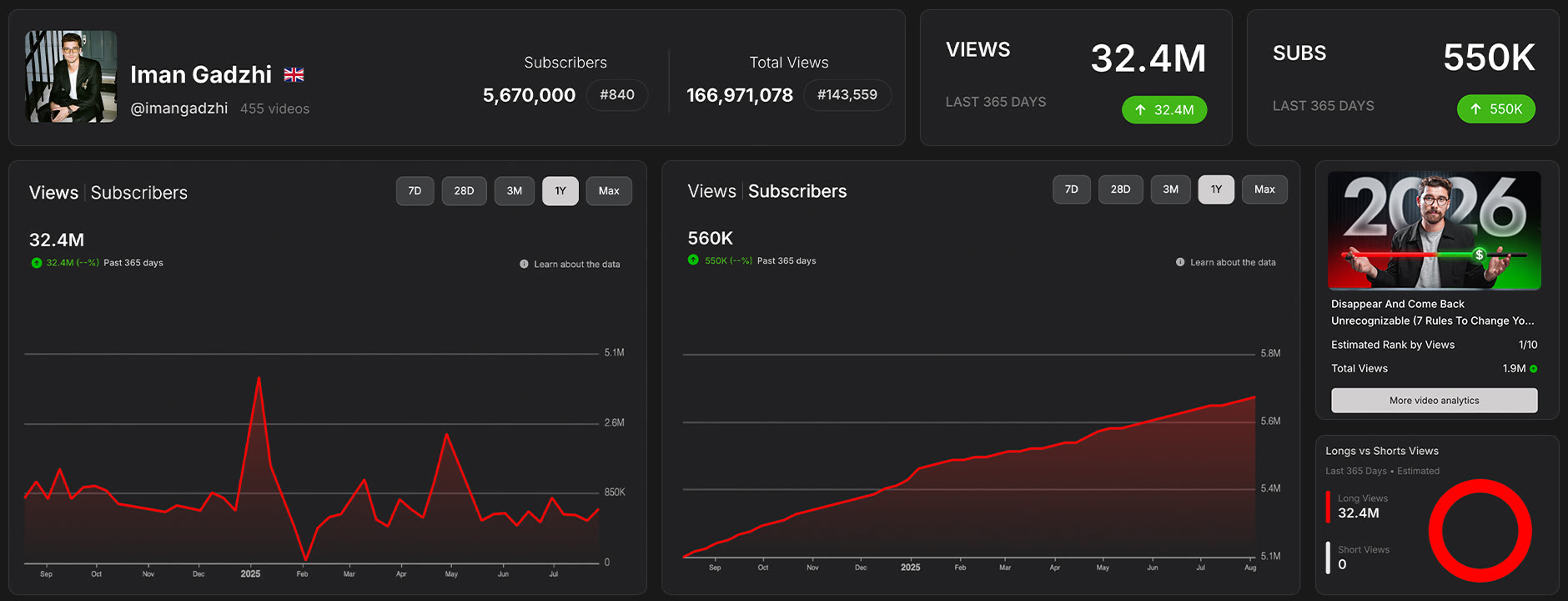Select 28D range in the left views chart
The image size is (1568, 601).
tap(464, 191)
